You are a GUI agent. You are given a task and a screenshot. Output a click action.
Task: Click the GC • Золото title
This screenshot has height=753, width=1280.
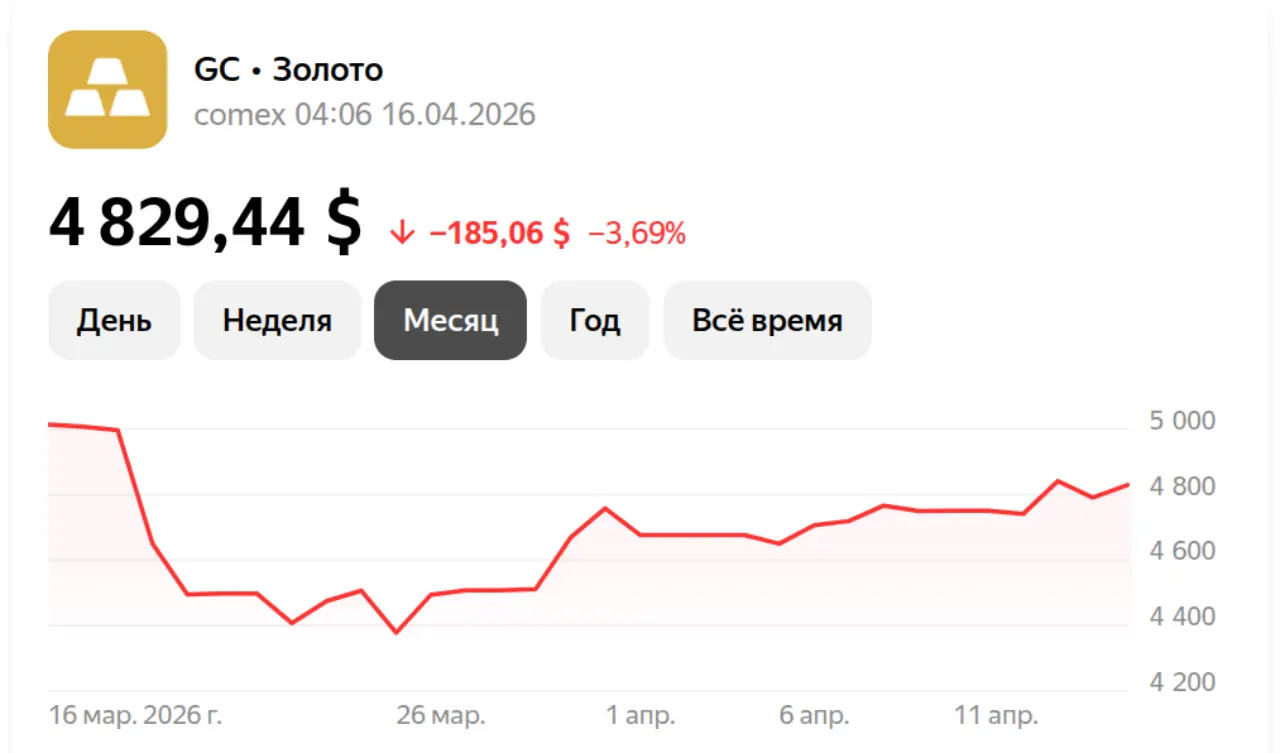(288, 70)
